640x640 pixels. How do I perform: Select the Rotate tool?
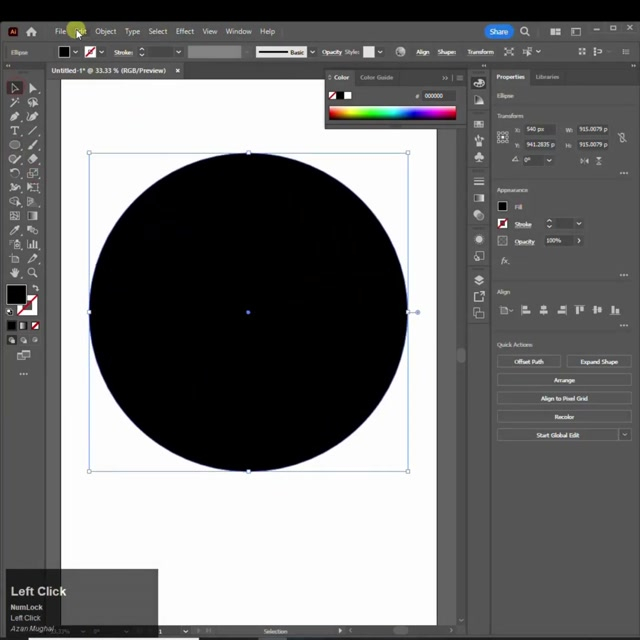15,173
